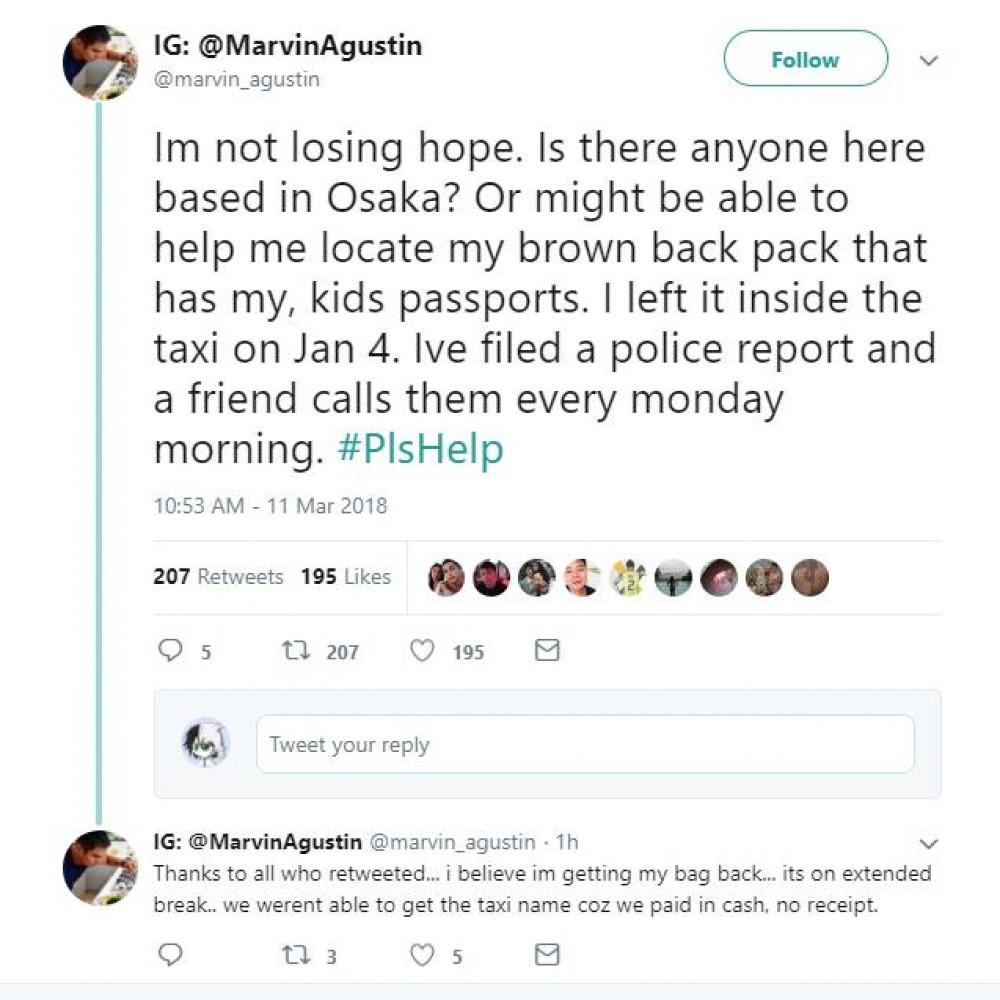Image resolution: width=1000 pixels, height=1000 pixels.
Task: Reply to the follow-up tweet below
Action: coord(171,955)
